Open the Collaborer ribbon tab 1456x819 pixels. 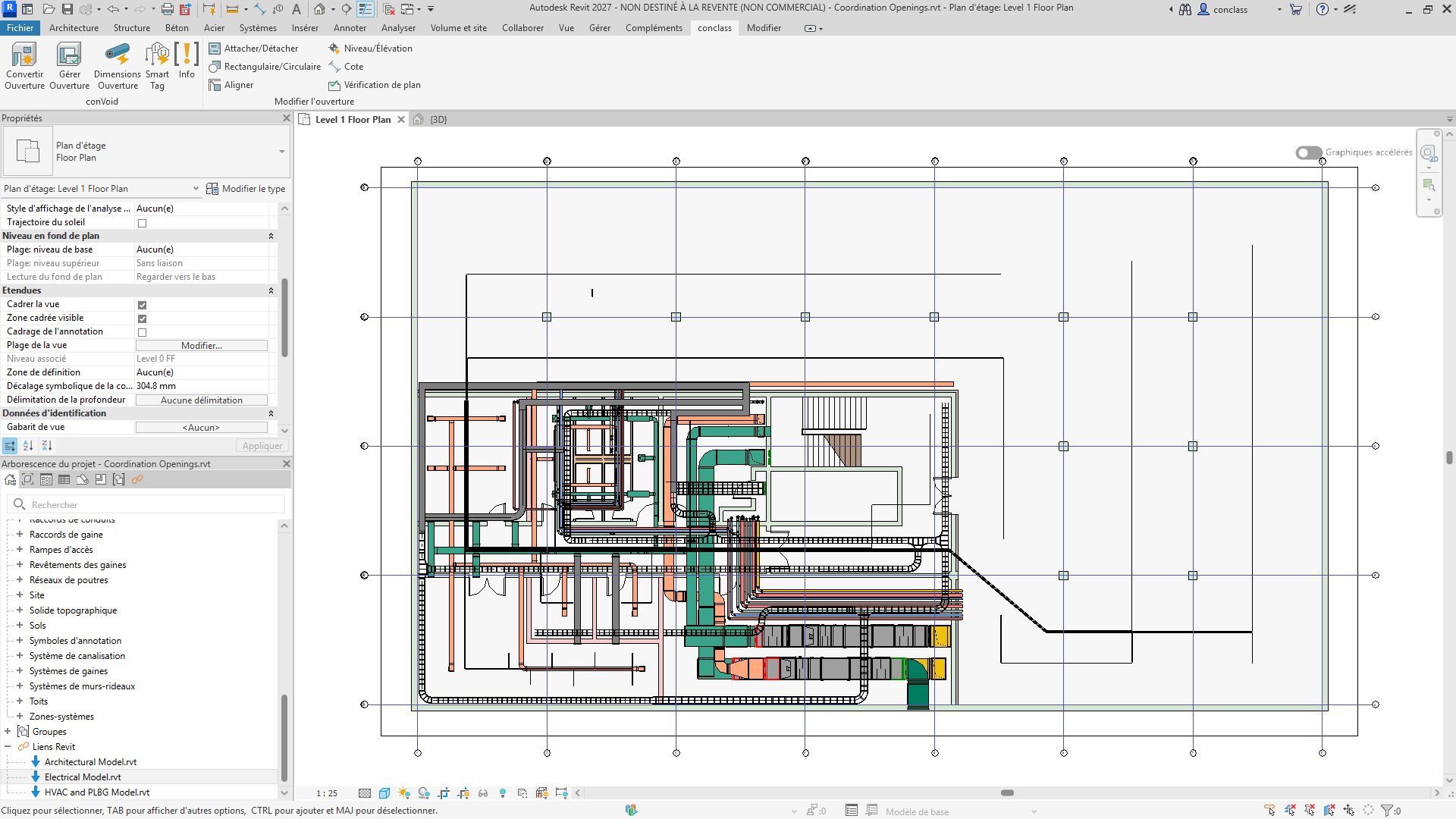pyautogui.click(x=522, y=28)
